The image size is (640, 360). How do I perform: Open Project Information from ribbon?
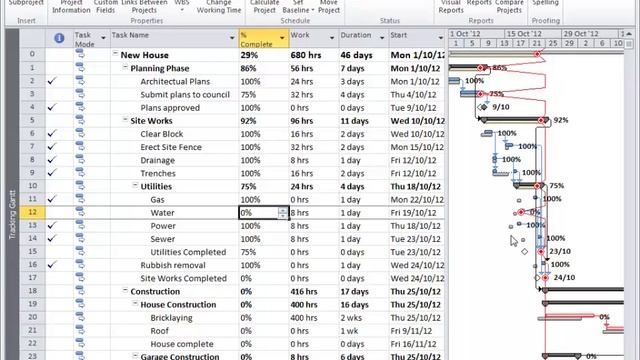point(71,7)
